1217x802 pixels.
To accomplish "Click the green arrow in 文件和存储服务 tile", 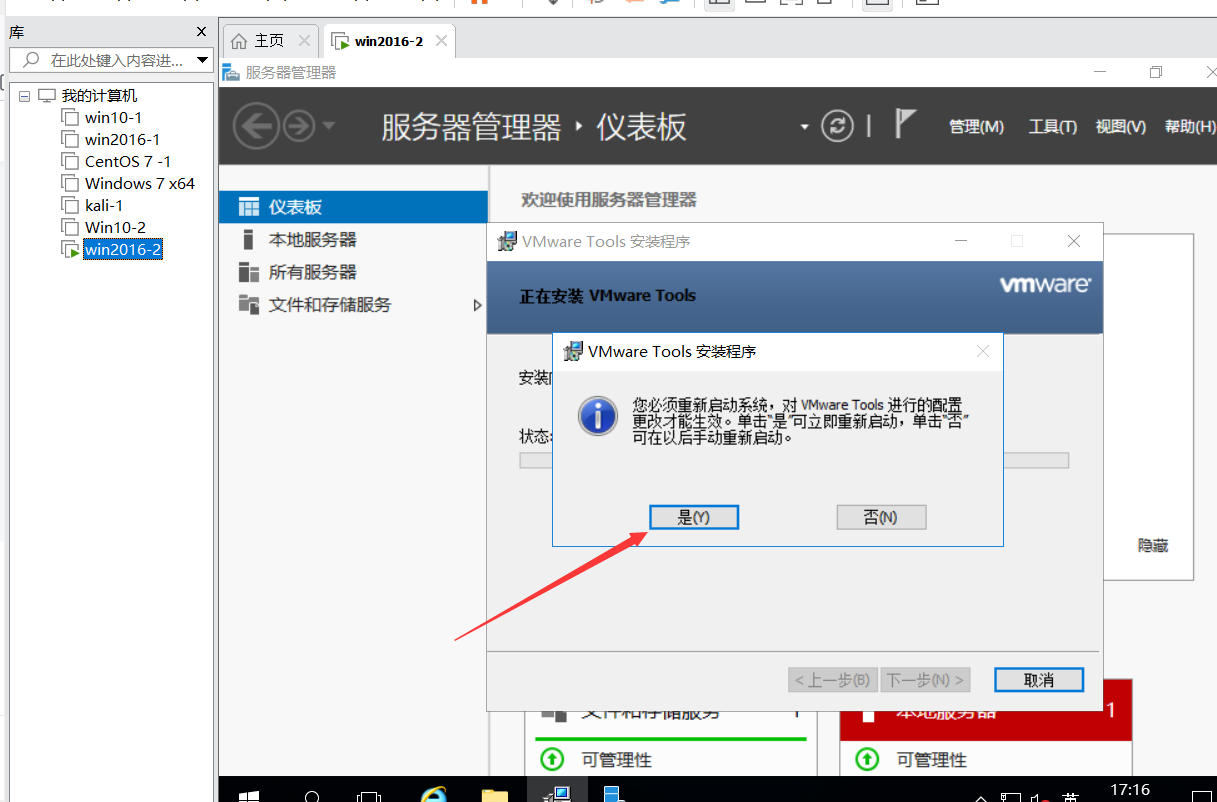I will (x=552, y=760).
